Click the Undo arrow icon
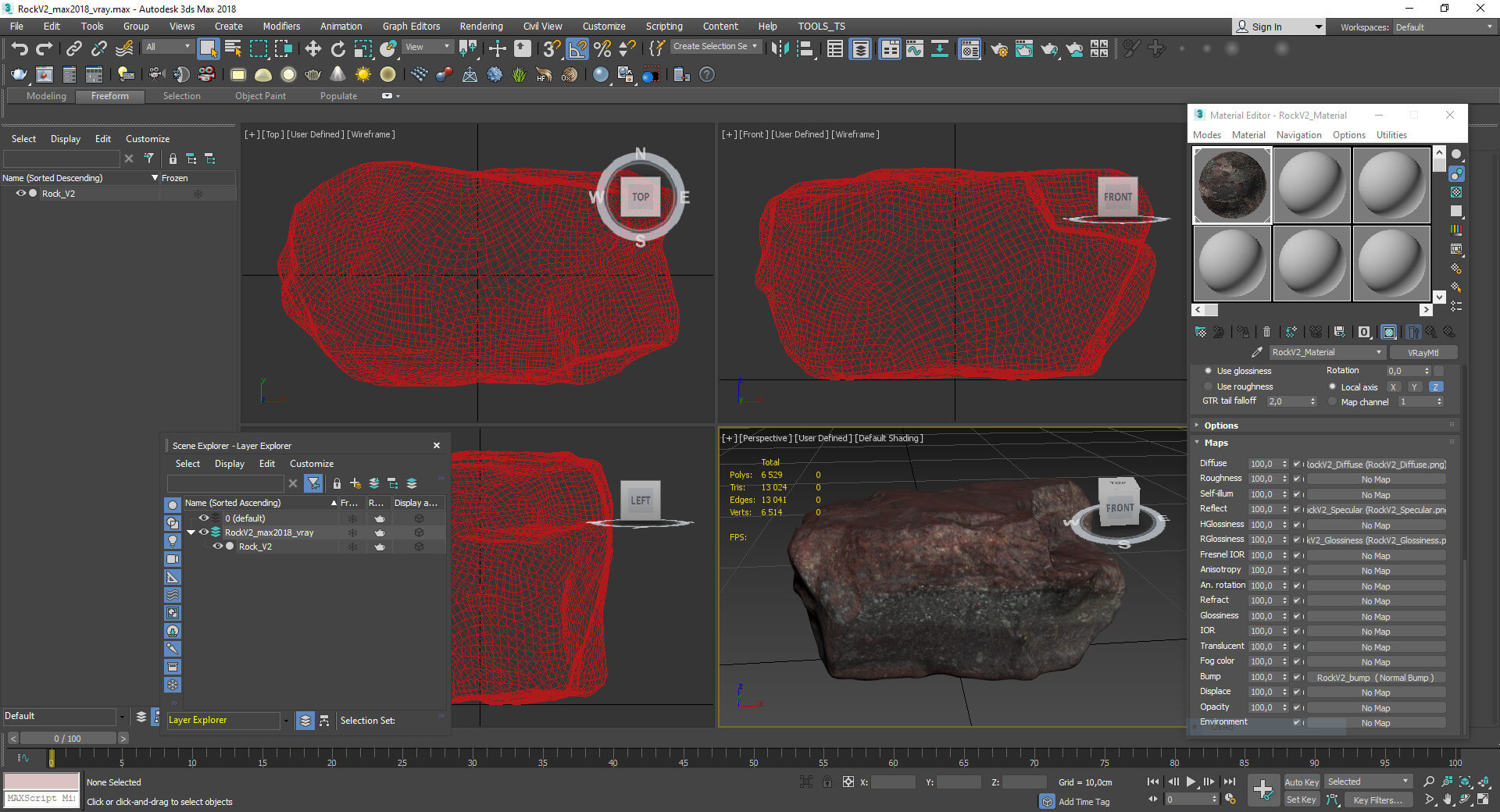The height and width of the screenshot is (812, 1500). [x=19, y=49]
